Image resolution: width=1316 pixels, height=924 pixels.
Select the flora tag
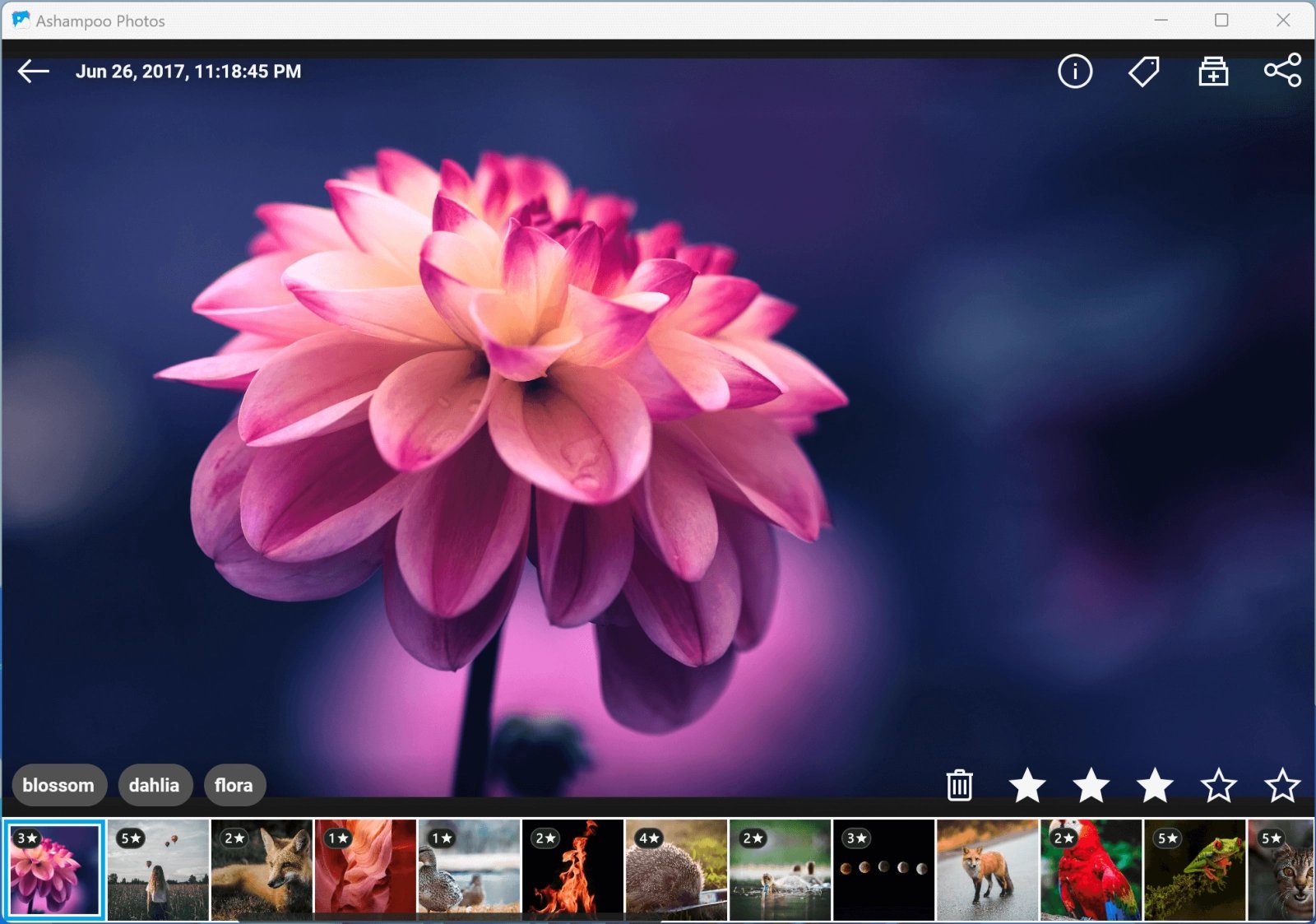234,785
